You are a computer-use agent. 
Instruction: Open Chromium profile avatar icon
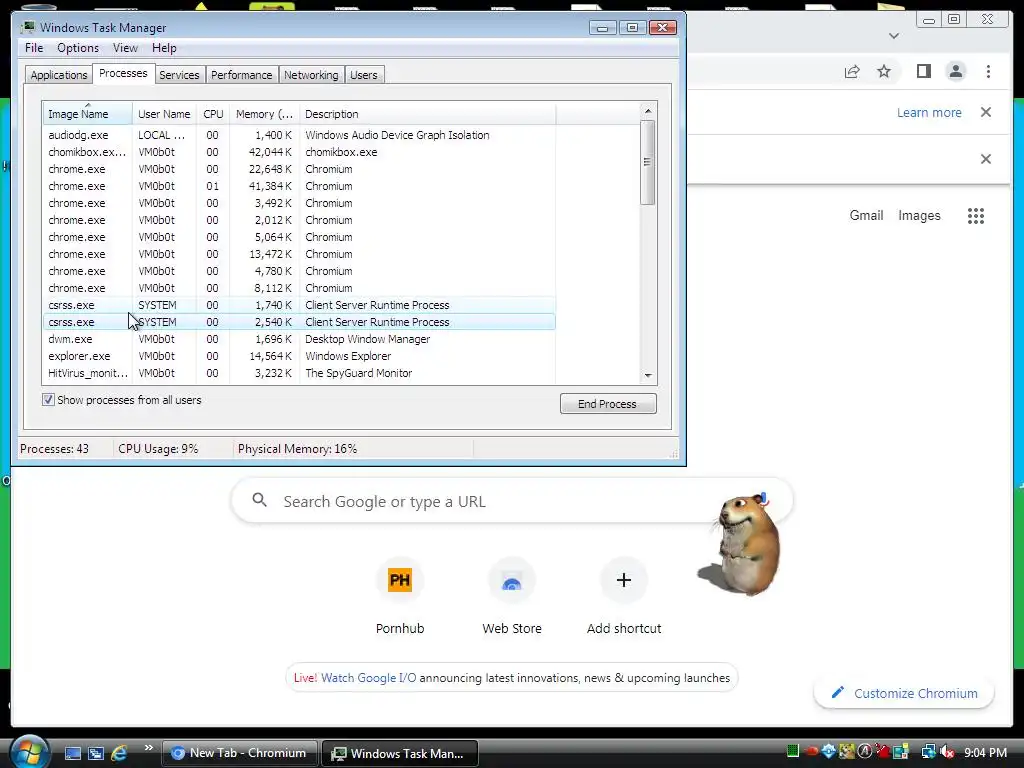[x=955, y=71]
